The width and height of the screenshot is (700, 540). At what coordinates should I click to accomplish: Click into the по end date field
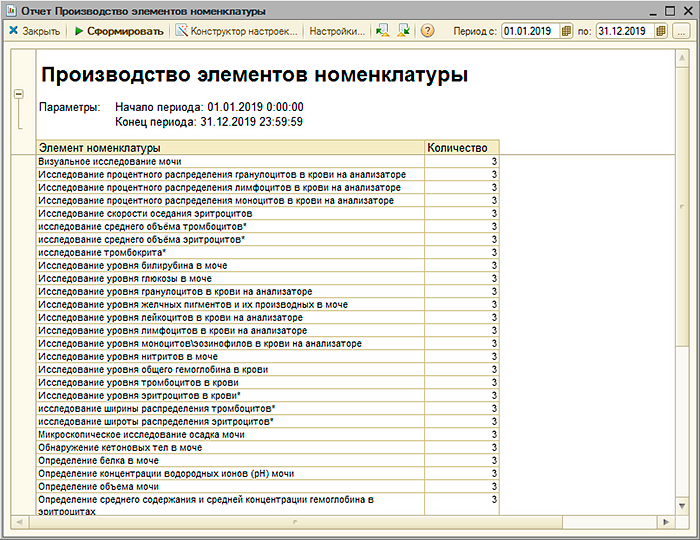(623, 31)
